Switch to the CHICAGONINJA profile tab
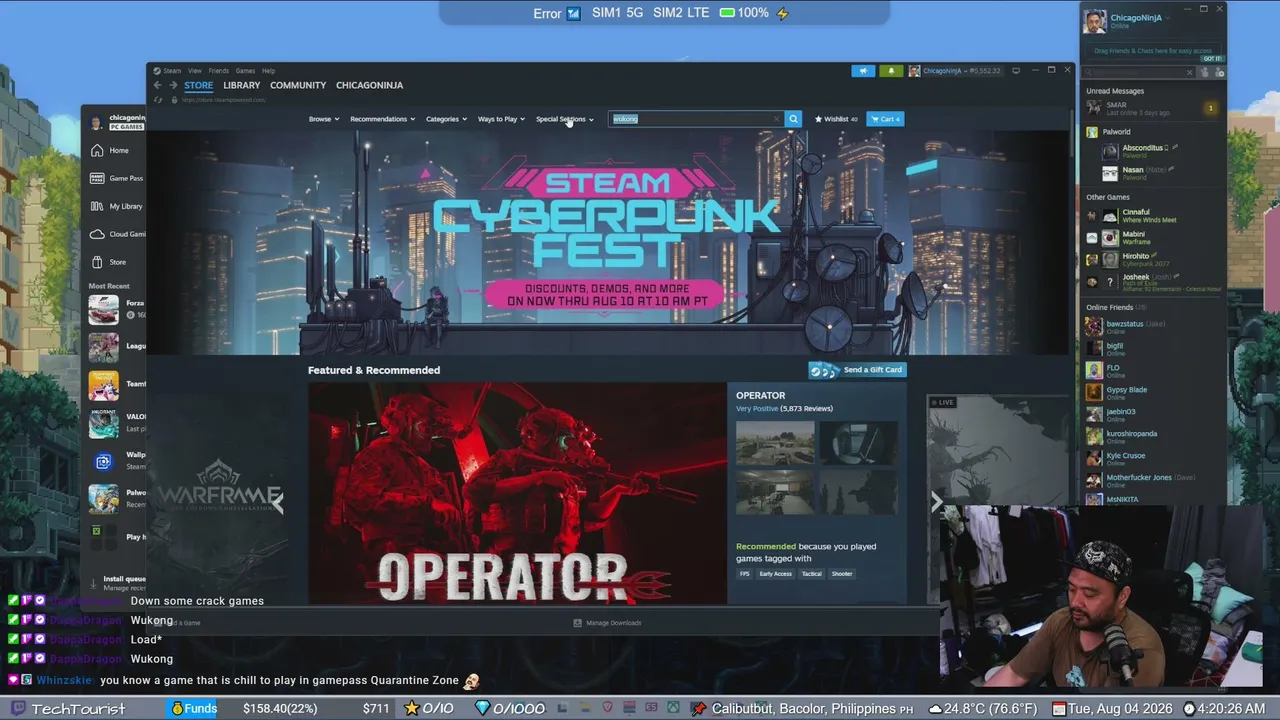The height and width of the screenshot is (720, 1280). (x=369, y=85)
